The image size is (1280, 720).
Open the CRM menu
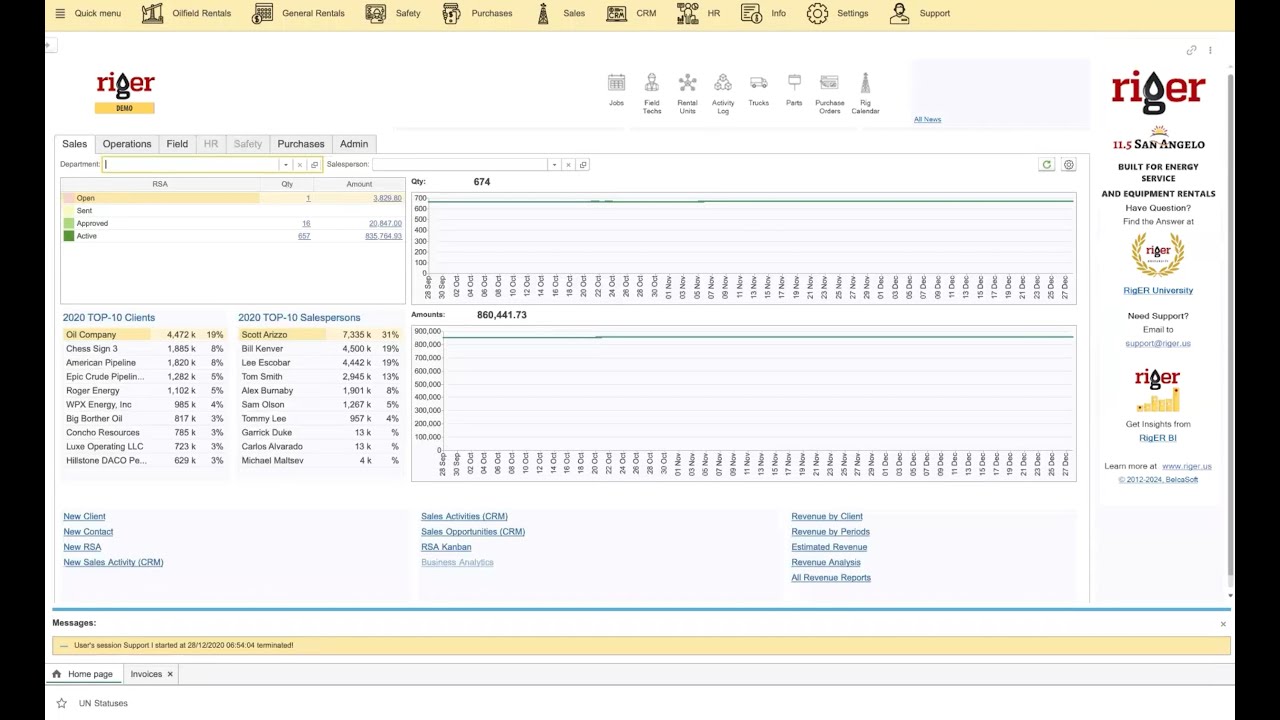631,13
